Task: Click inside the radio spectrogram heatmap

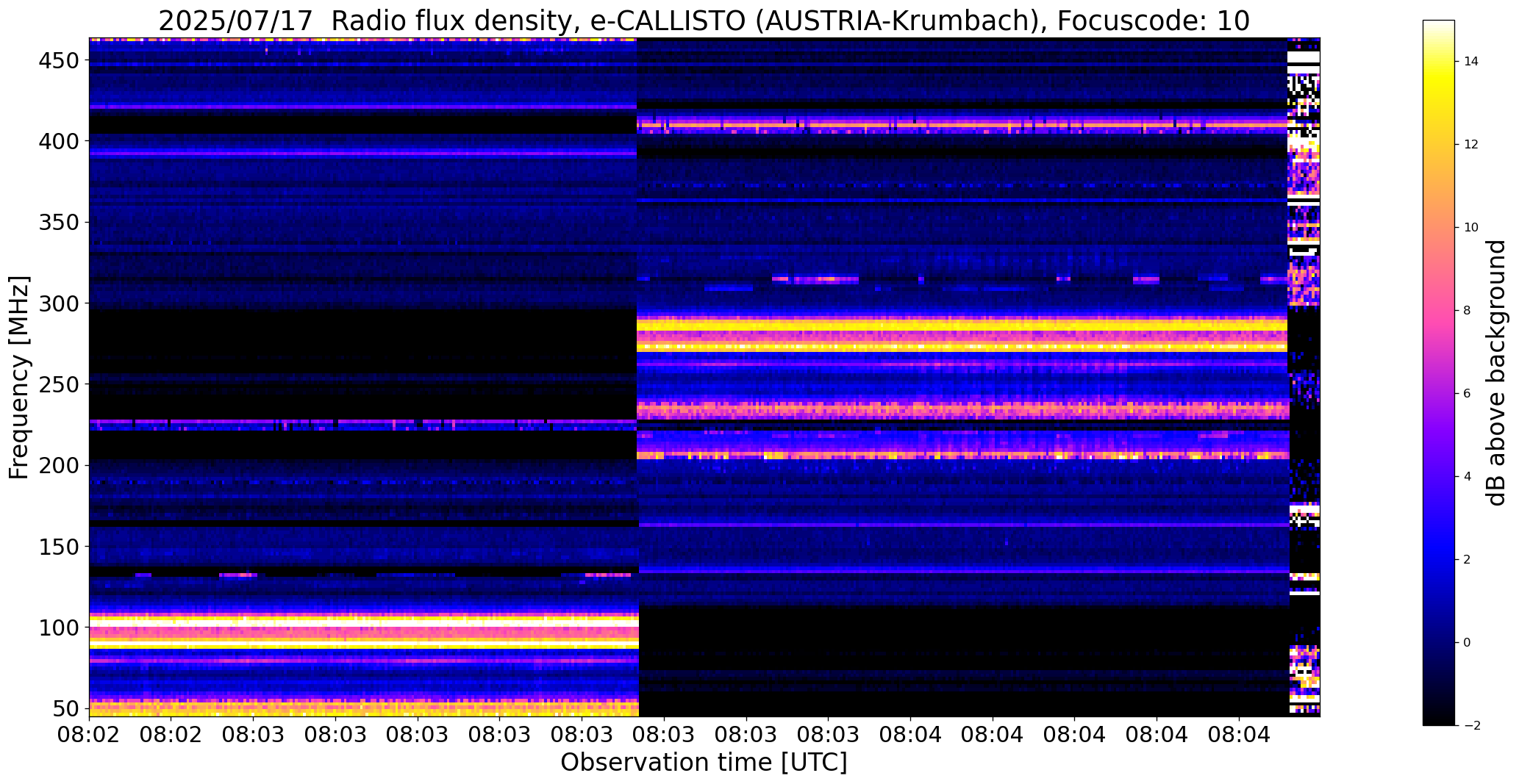Action: [704, 377]
